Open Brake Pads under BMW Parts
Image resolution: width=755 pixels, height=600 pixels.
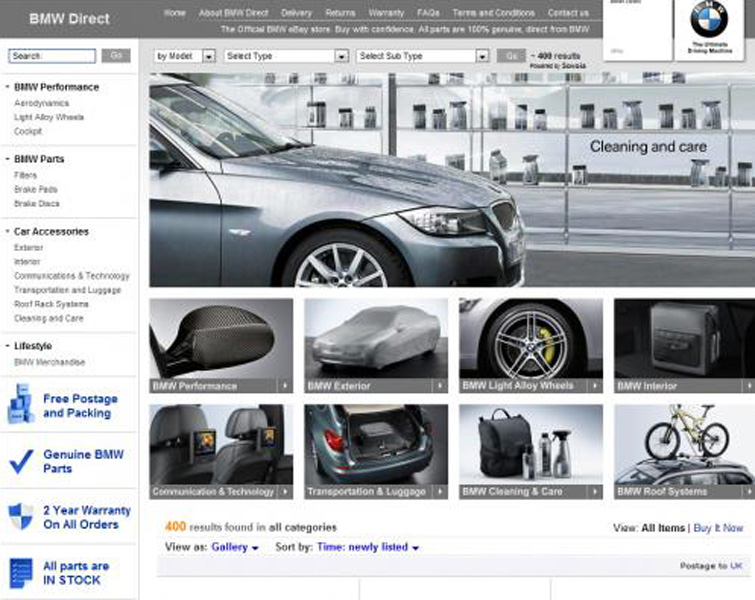[x=35, y=189]
